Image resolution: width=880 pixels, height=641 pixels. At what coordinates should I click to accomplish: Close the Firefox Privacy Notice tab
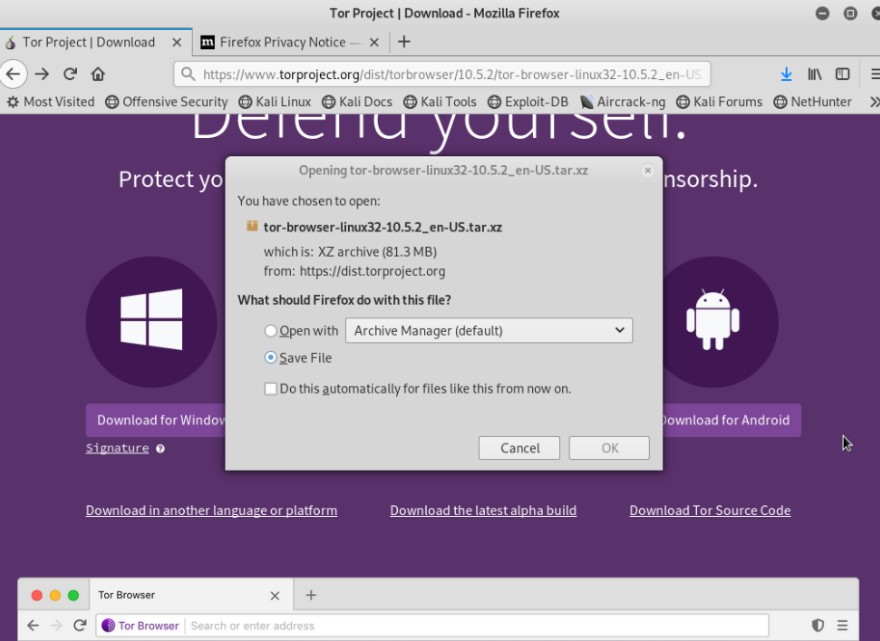pos(374,42)
